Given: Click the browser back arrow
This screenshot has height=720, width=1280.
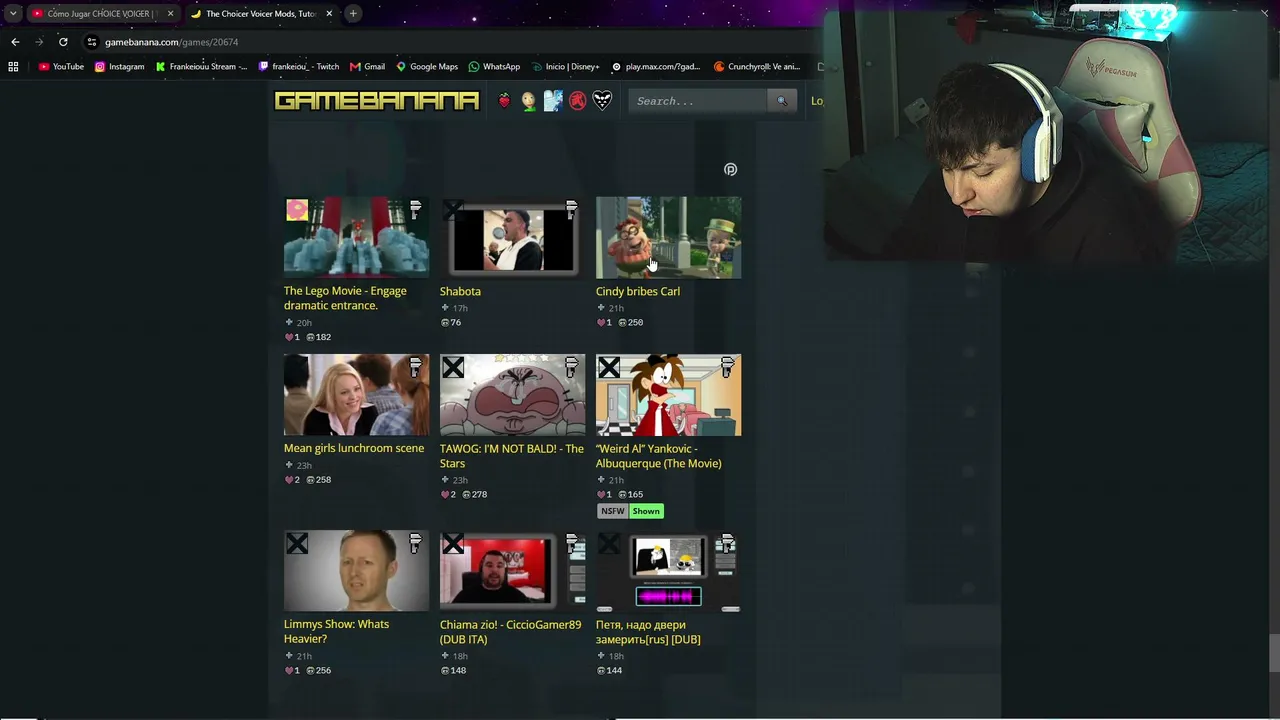Looking at the screenshot, I should 15,42.
